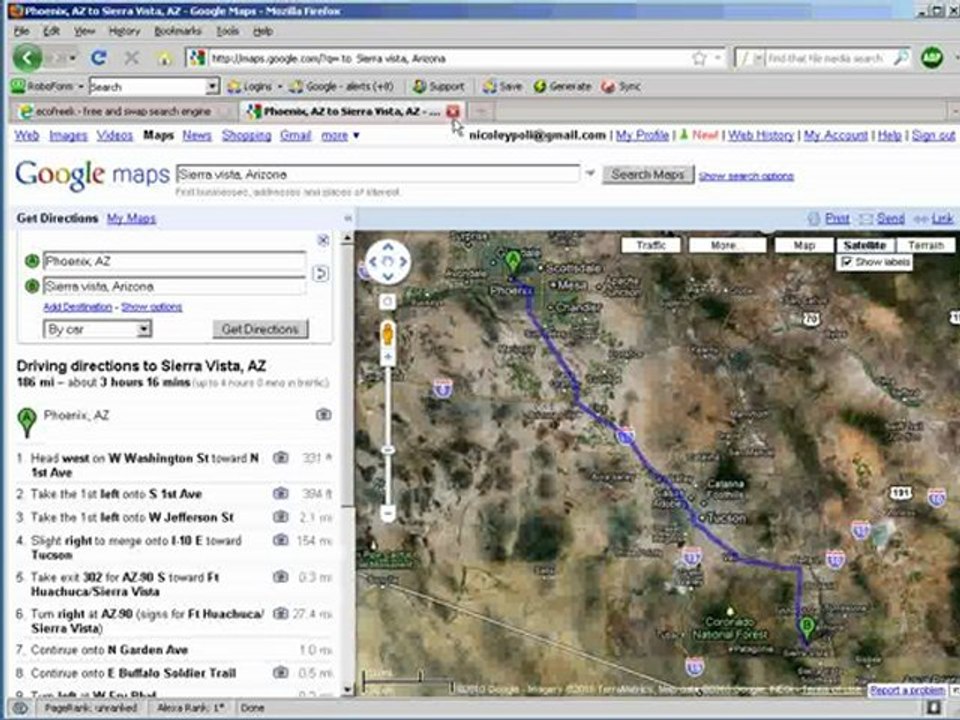The image size is (960, 720).
Task: Click the Add Destination link
Action: [x=78, y=307]
